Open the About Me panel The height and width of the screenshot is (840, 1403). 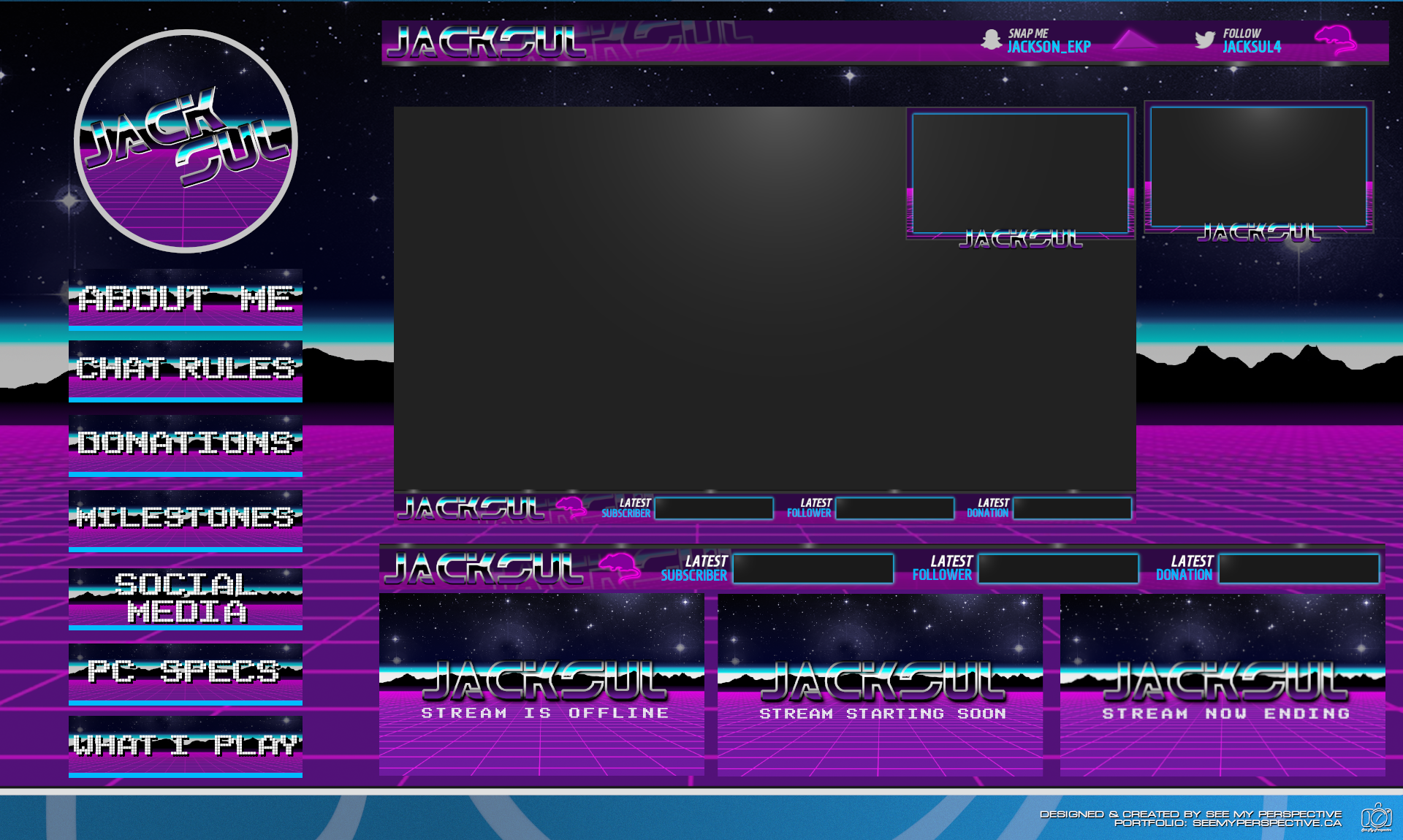[x=186, y=299]
